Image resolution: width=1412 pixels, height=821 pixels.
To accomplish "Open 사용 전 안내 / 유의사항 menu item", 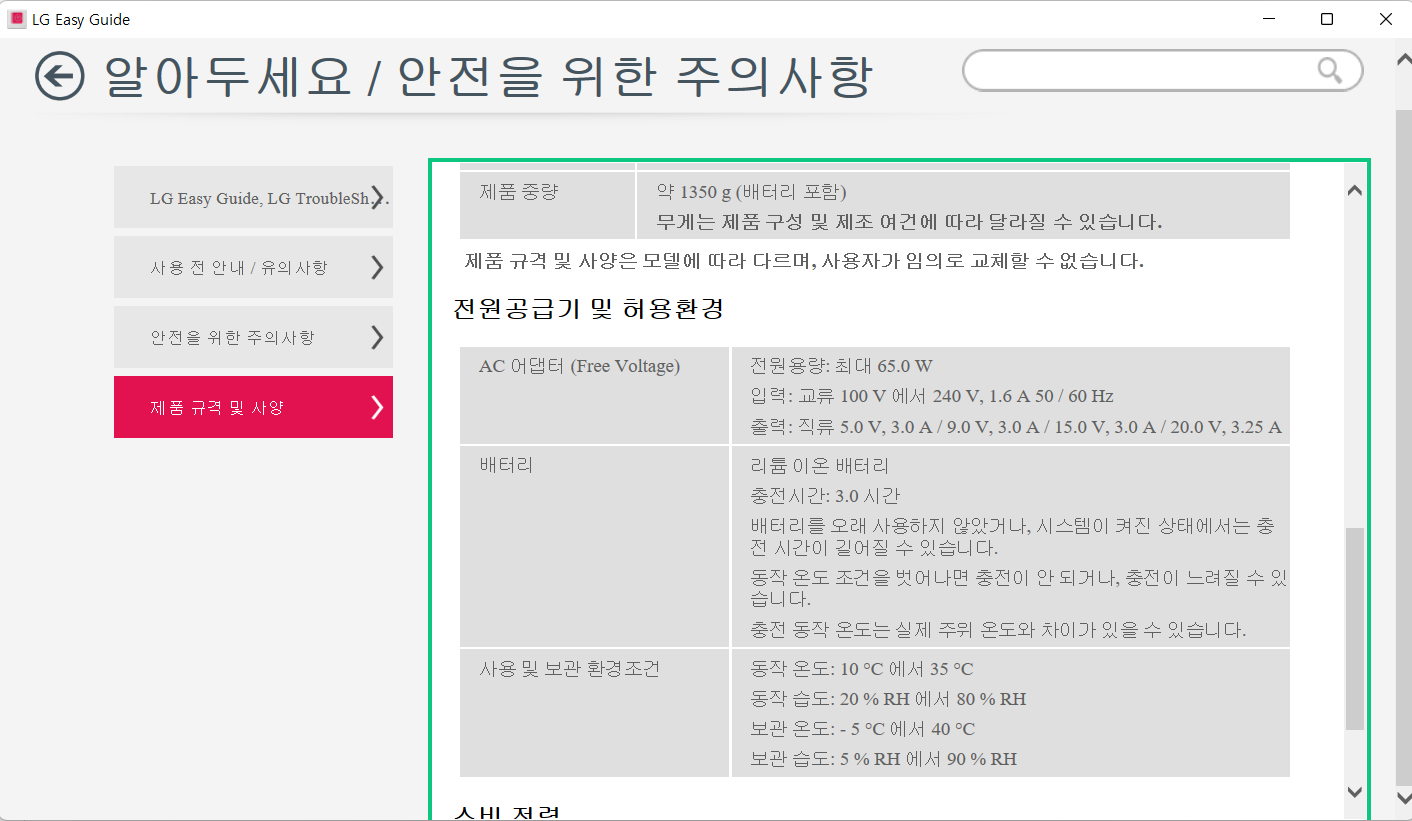I will tap(253, 267).
